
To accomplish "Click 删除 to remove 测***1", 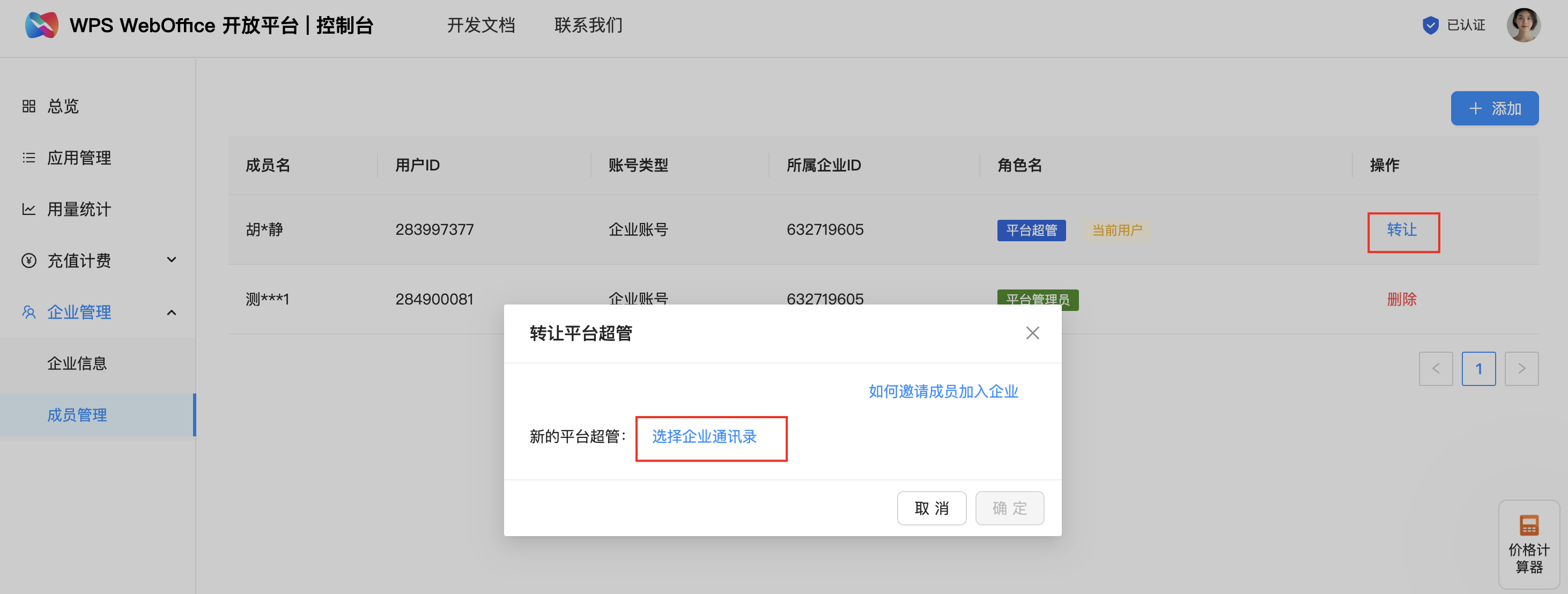I will tap(1401, 299).
